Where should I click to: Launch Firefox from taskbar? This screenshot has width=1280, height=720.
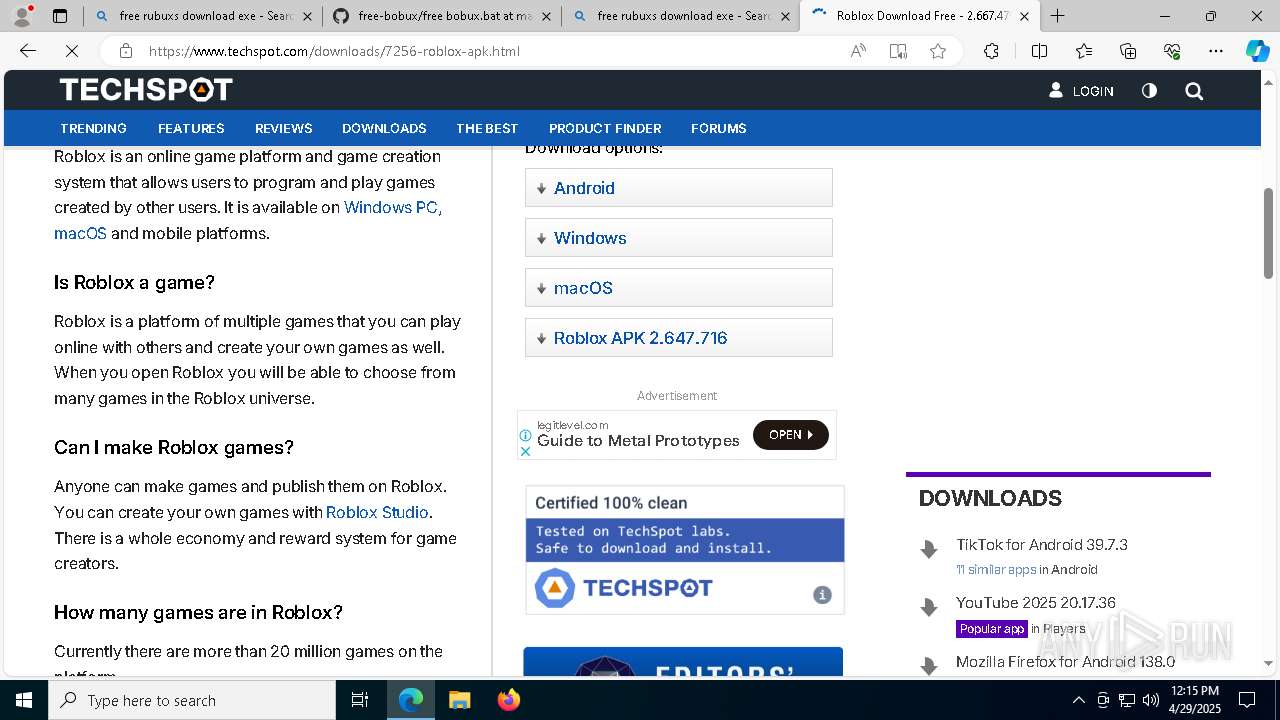tap(509, 700)
